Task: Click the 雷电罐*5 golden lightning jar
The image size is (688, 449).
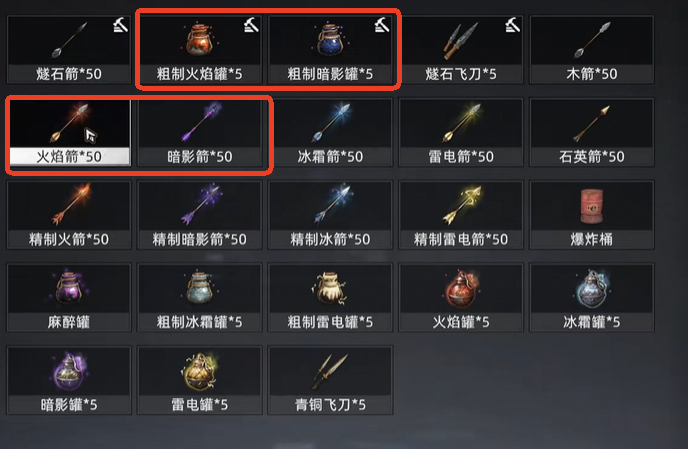Action: [x=200, y=380]
